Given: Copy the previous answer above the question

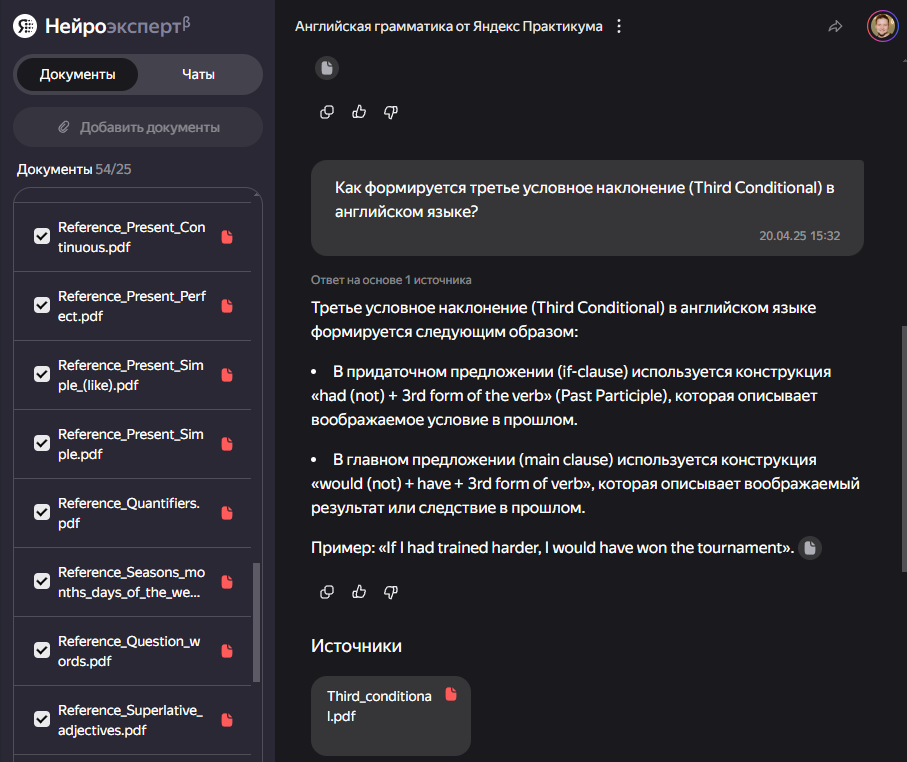Looking at the screenshot, I should pyautogui.click(x=327, y=112).
